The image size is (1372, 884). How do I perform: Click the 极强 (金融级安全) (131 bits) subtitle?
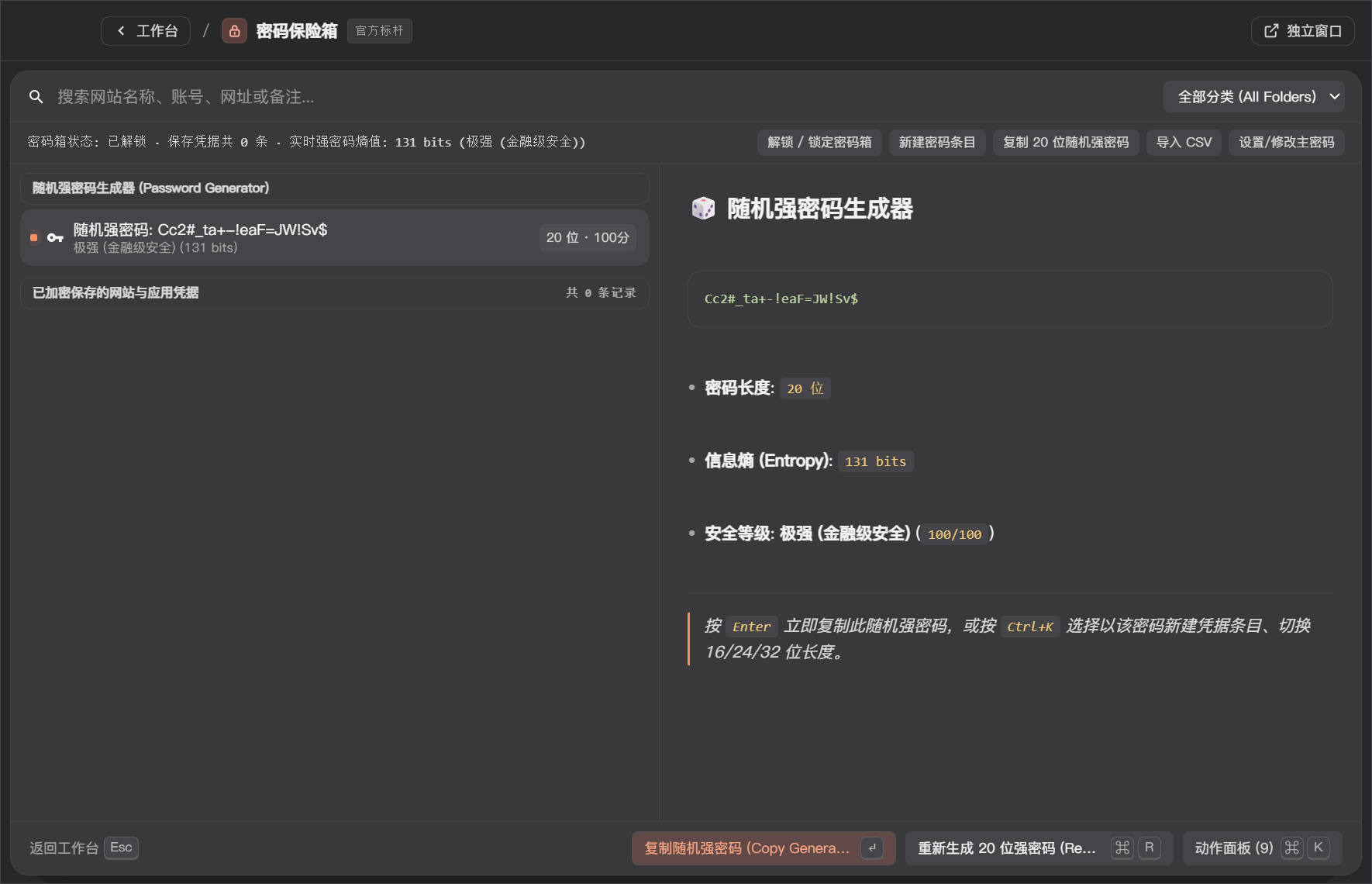pos(156,248)
